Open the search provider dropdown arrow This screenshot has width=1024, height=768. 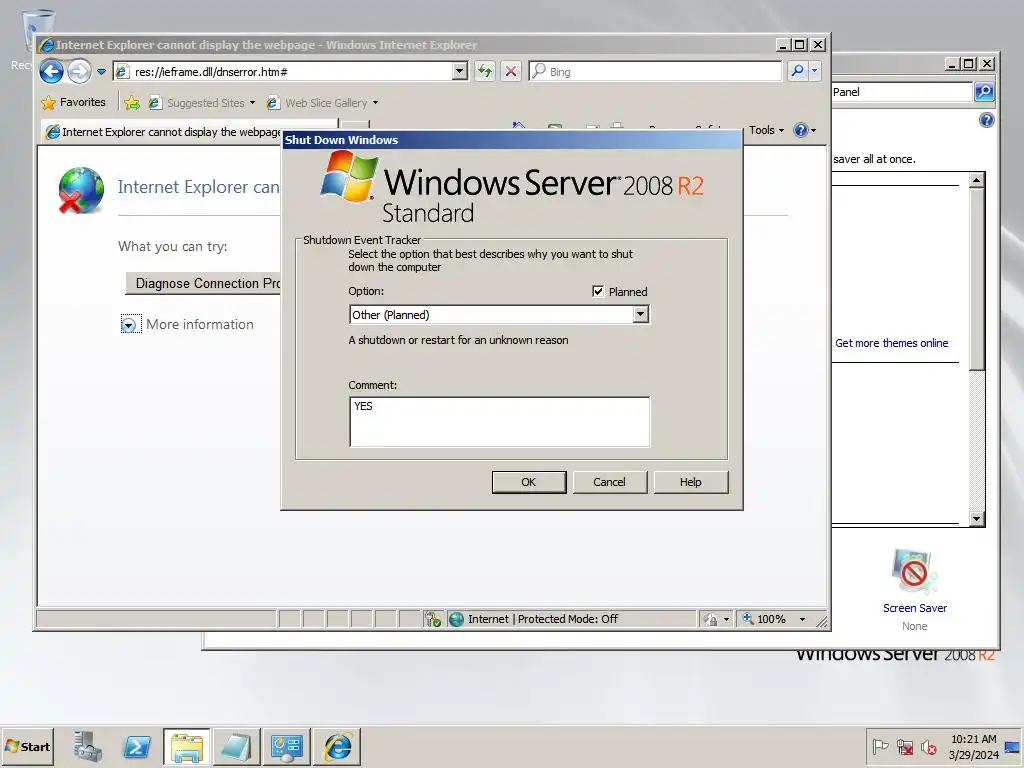(814, 71)
